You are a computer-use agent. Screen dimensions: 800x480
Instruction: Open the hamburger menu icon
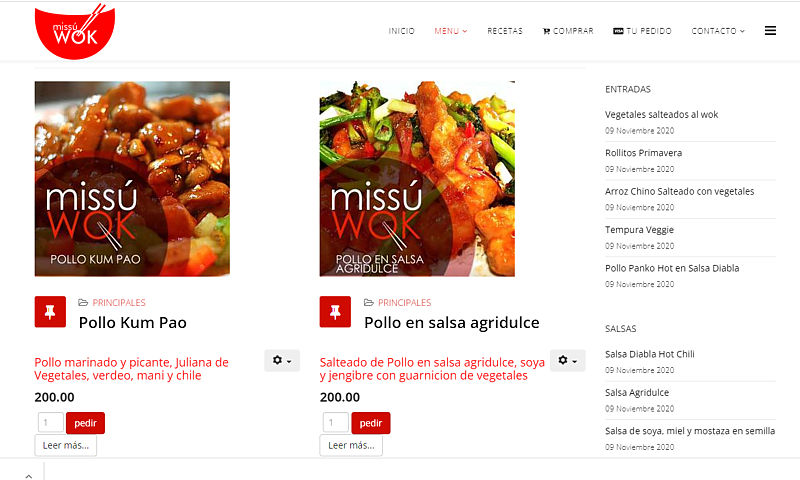770,31
